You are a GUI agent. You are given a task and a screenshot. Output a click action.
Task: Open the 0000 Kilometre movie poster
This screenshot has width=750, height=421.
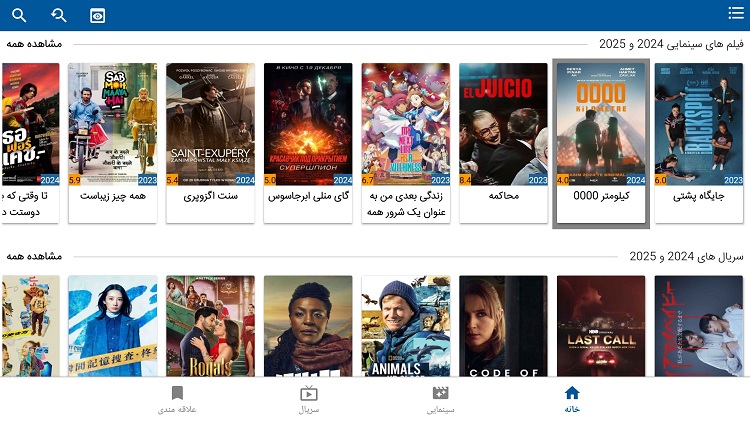(x=601, y=124)
